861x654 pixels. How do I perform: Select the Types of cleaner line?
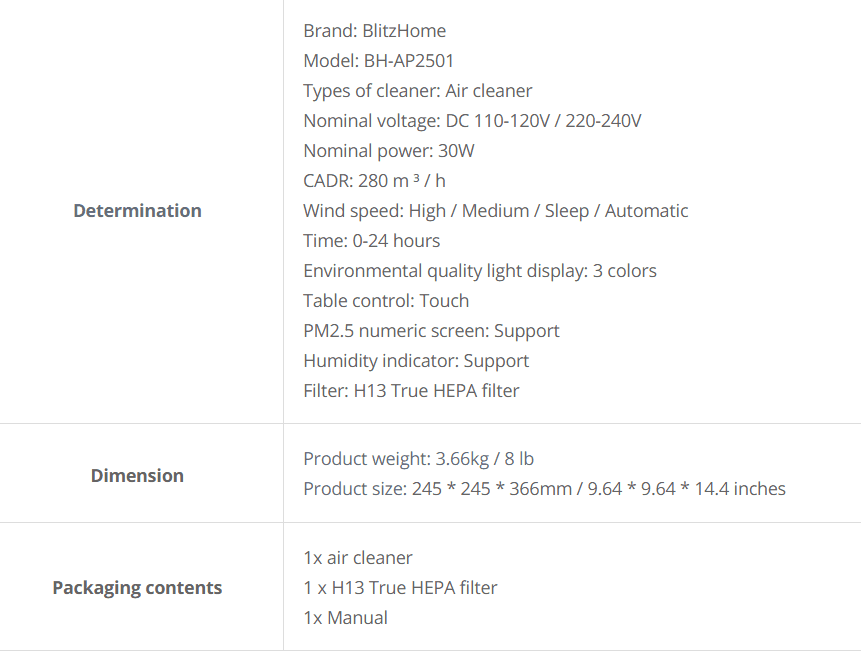coord(418,91)
